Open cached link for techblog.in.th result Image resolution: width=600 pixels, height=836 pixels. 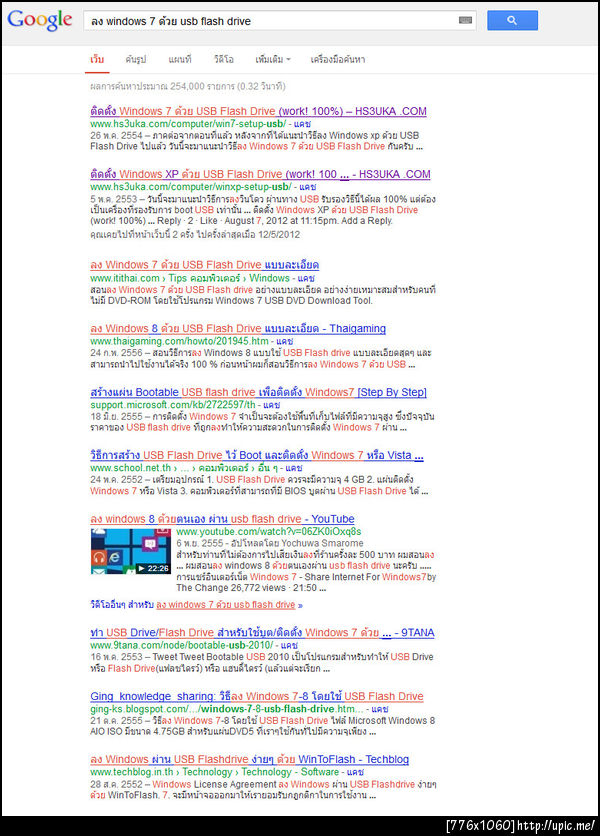(x=355, y=771)
